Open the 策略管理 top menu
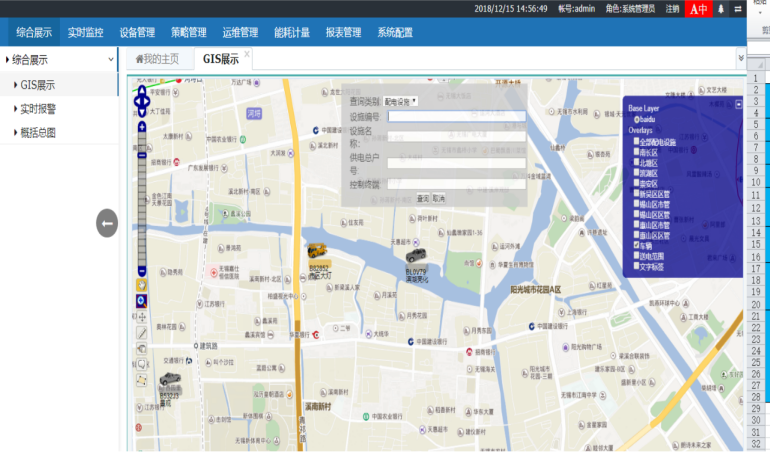770x455 pixels. (189, 32)
